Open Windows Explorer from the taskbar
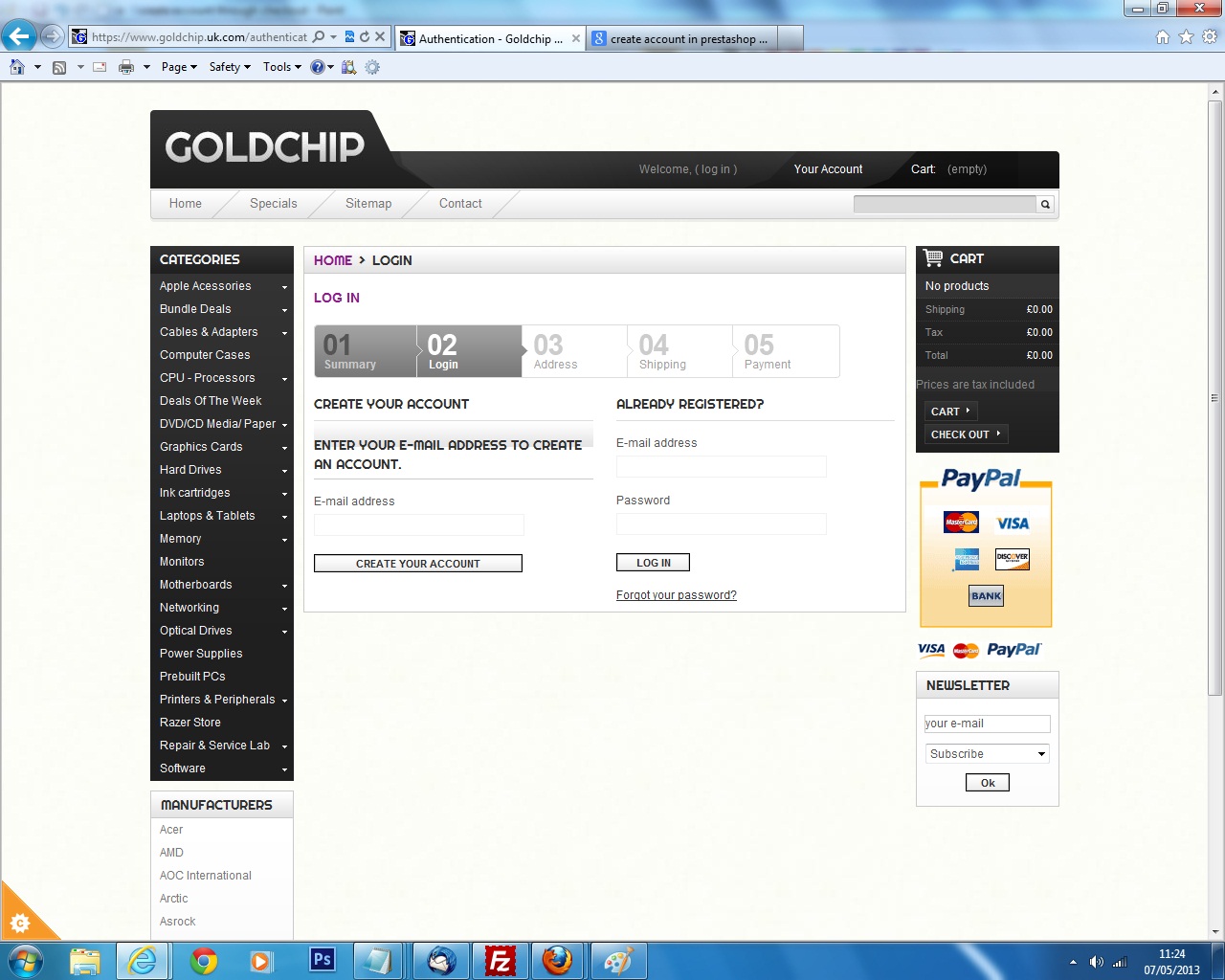Viewport: 1225px width, 980px height. 84,960
